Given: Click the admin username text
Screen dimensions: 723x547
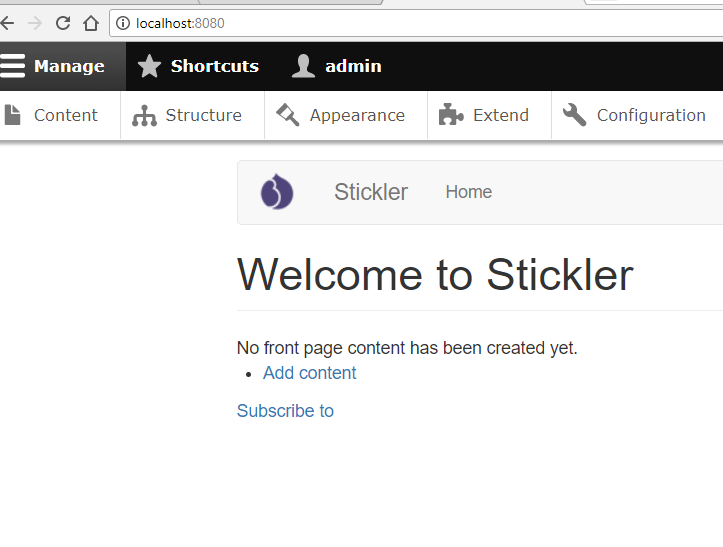Looking at the screenshot, I should point(353,66).
